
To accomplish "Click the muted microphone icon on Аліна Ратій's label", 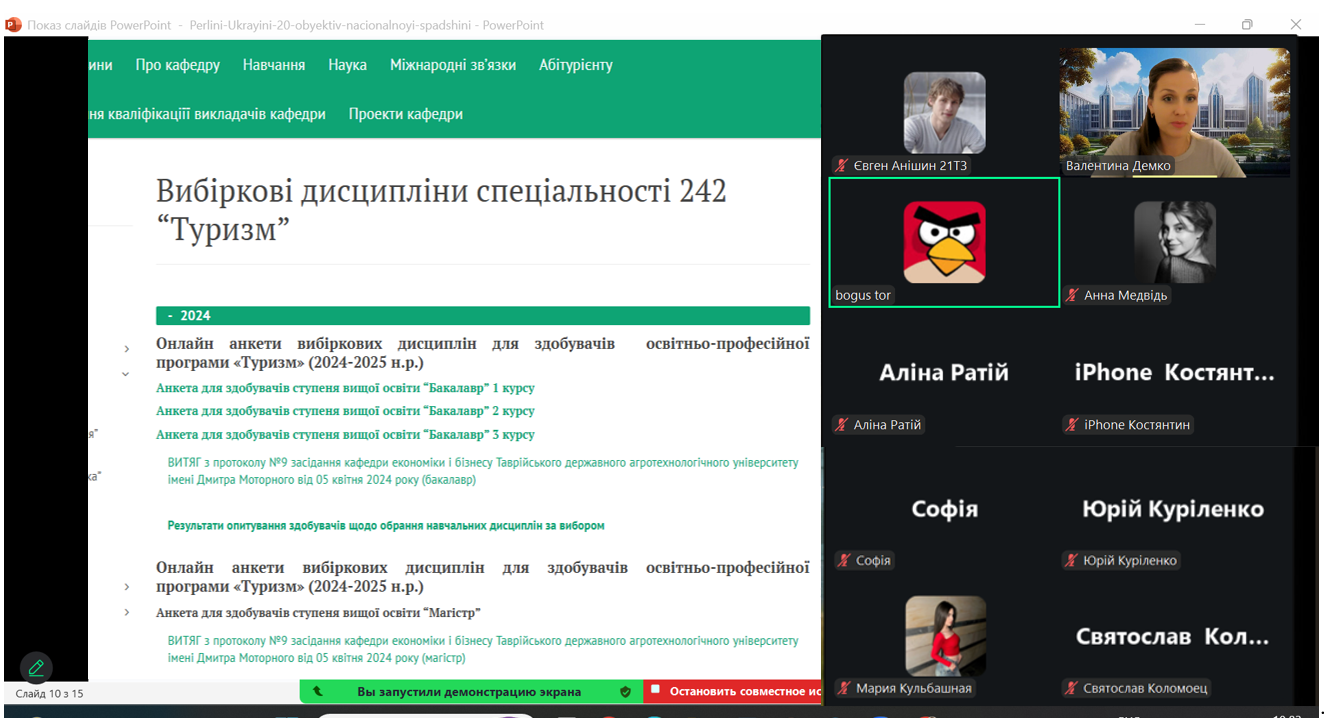I will tap(842, 425).
